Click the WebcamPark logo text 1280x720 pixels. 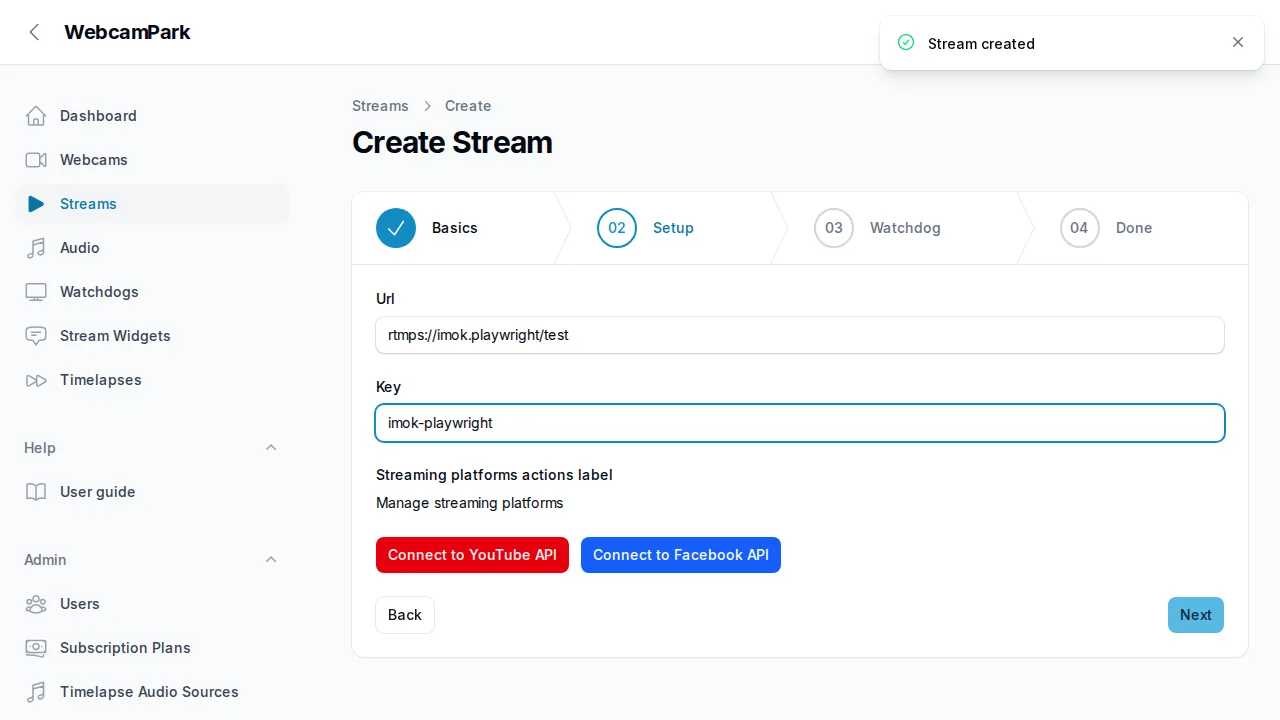(x=127, y=32)
